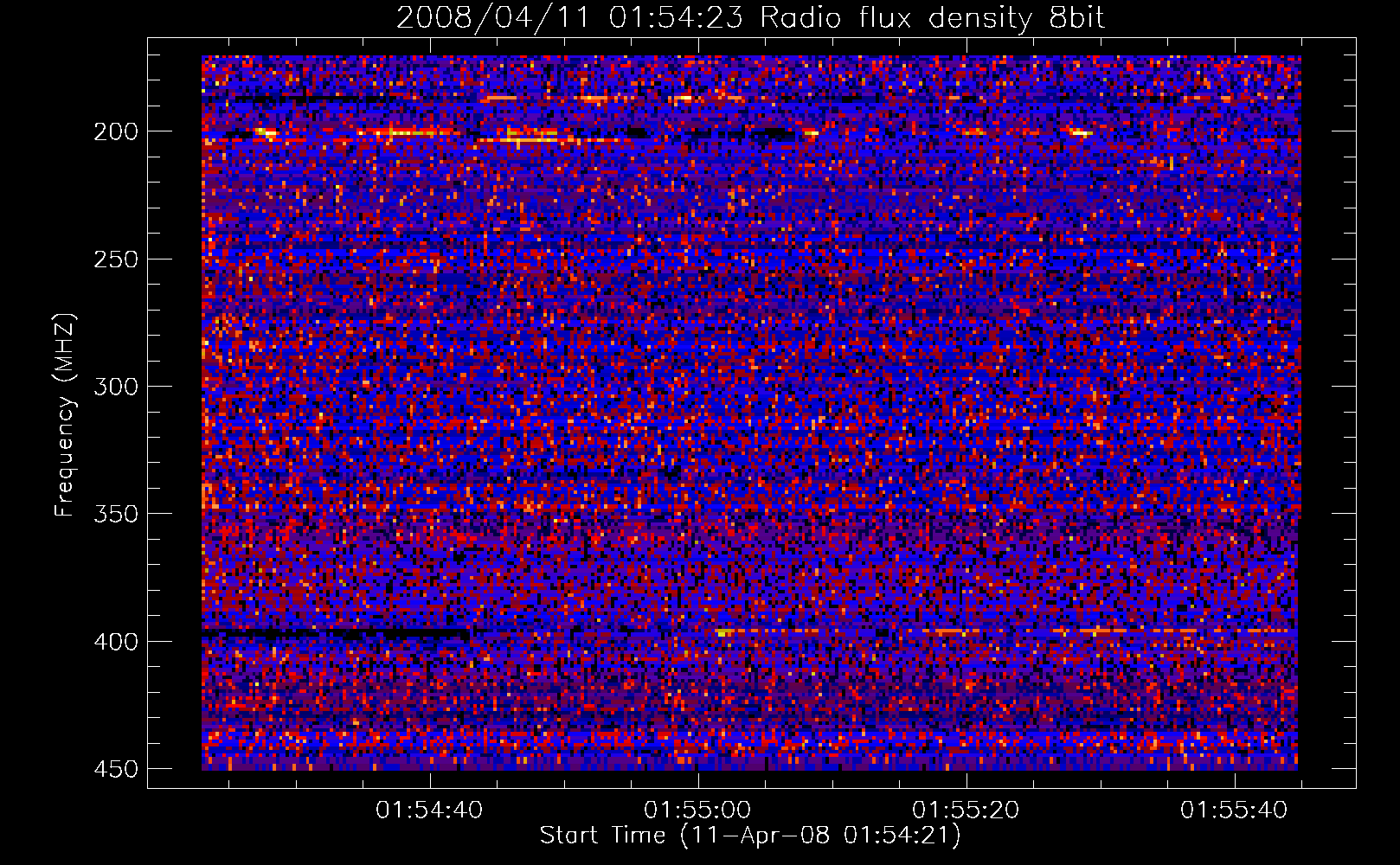1400x865 pixels.
Task: Click the 300 frequency tick label
Action: point(116,386)
